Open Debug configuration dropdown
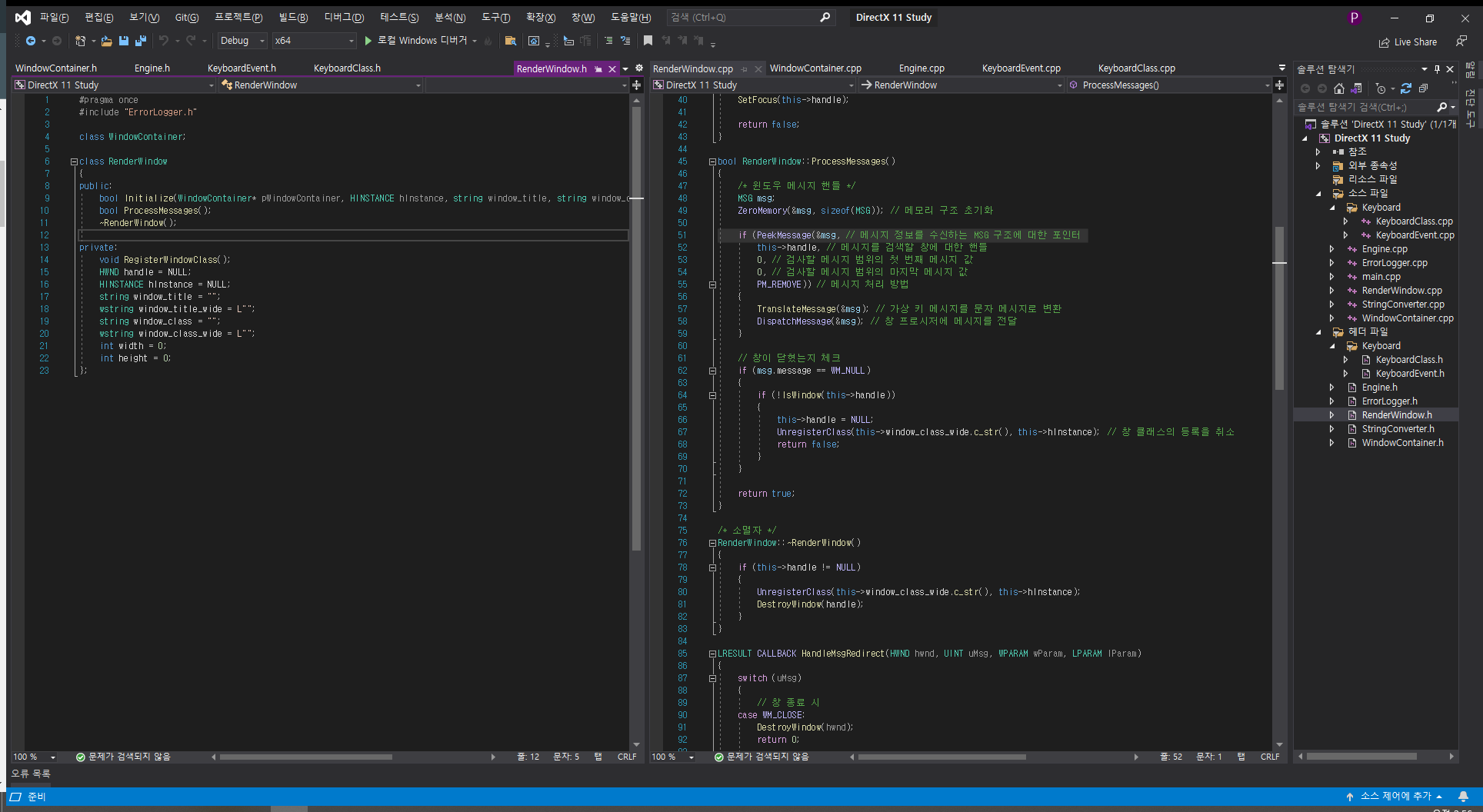The width and height of the screenshot is (1483, 812). tap(242, 41)
